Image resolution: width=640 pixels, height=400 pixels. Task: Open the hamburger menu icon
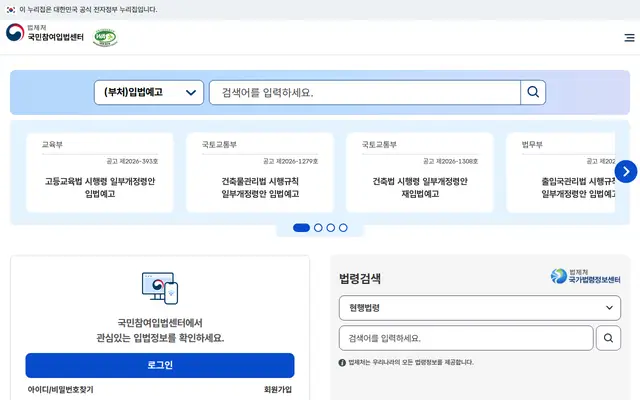pyautogui.click(x=629, y=38)
